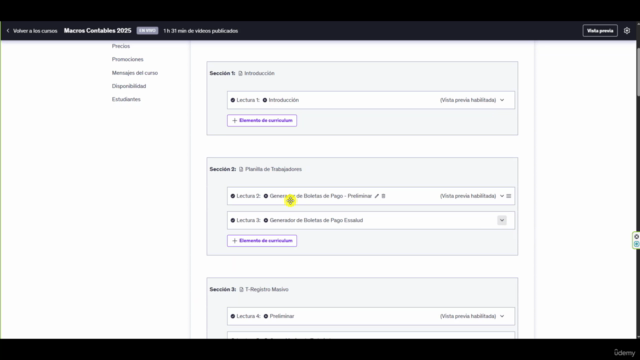Delete Lectura 2 using the trash icon
The width and height of the screenshot is (640, 360).
coord(383,196)
